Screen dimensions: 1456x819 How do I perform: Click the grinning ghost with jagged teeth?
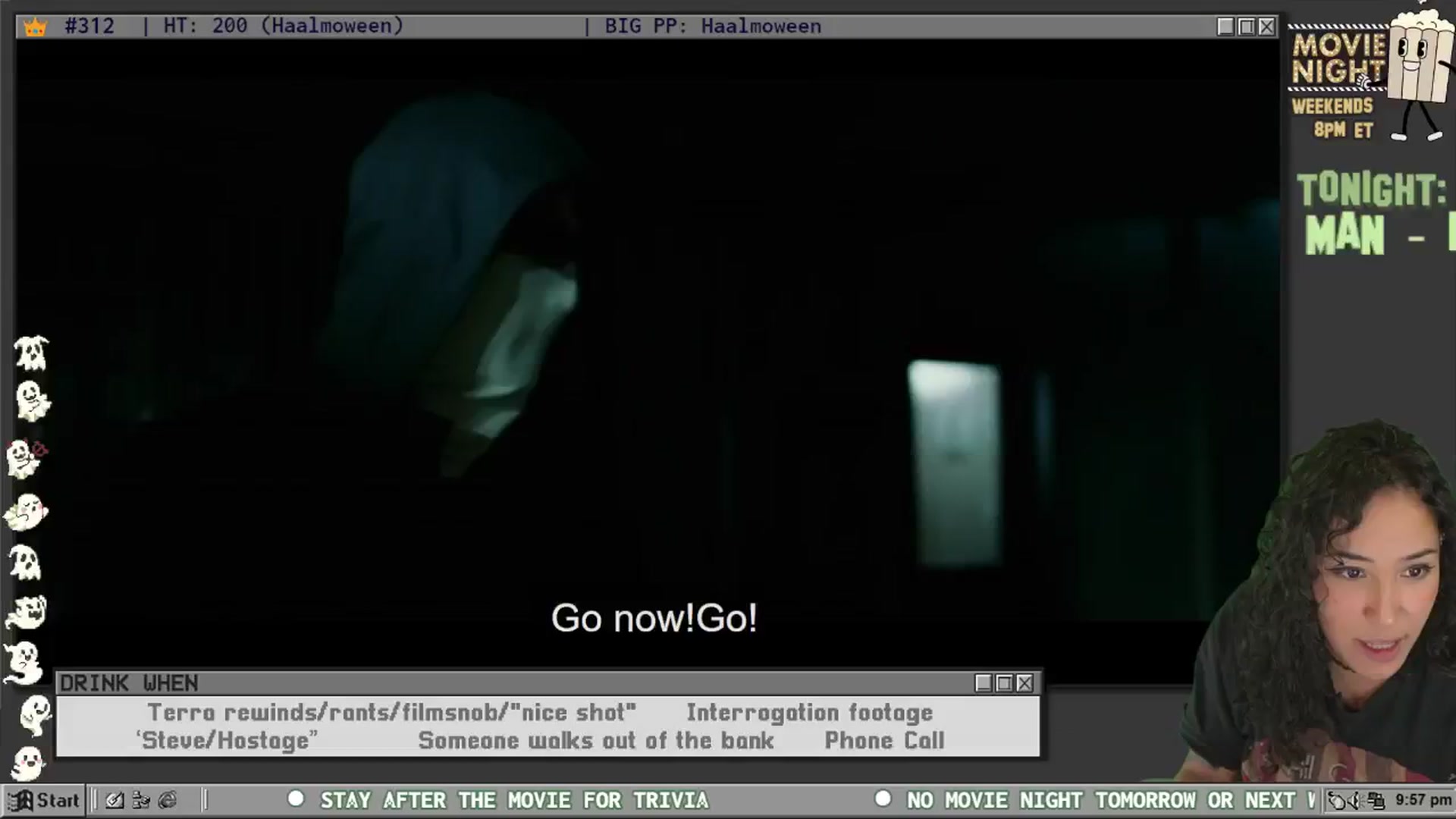tap(27, 613)
